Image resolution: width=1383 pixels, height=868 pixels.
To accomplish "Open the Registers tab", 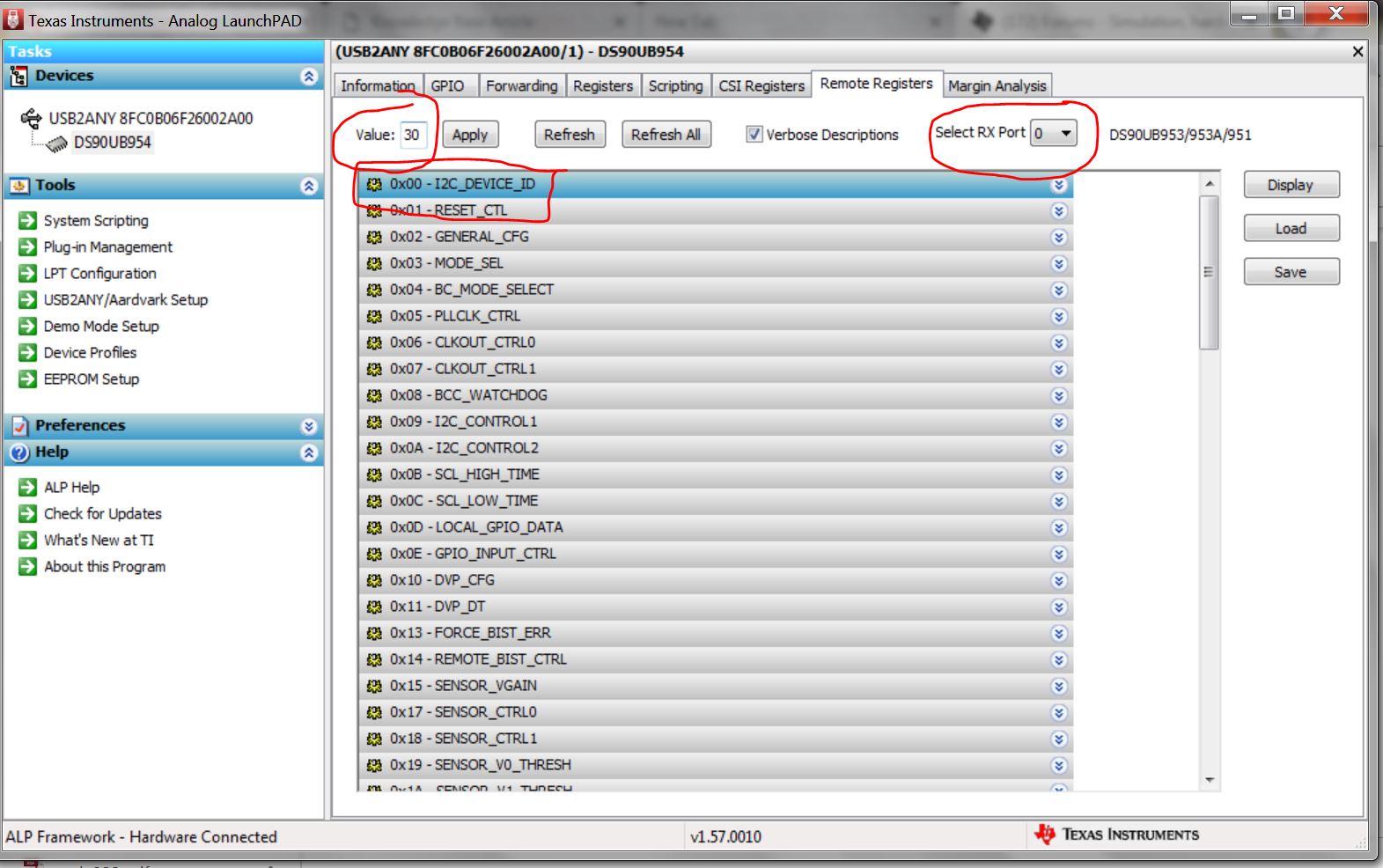I will [603, 85].
